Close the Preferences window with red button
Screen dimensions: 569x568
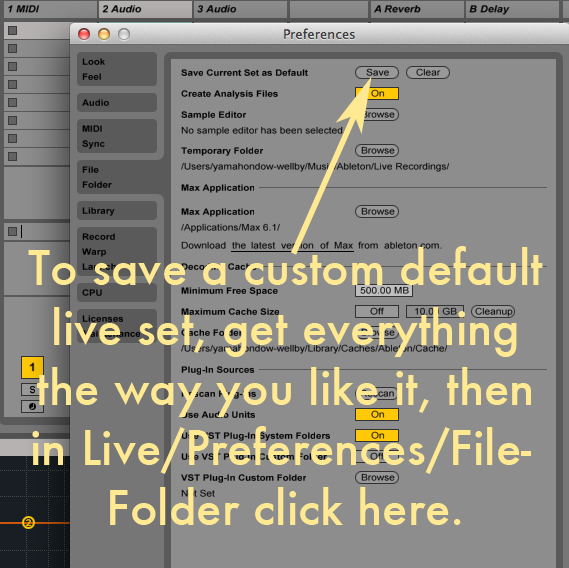click(x=84, y=34)
